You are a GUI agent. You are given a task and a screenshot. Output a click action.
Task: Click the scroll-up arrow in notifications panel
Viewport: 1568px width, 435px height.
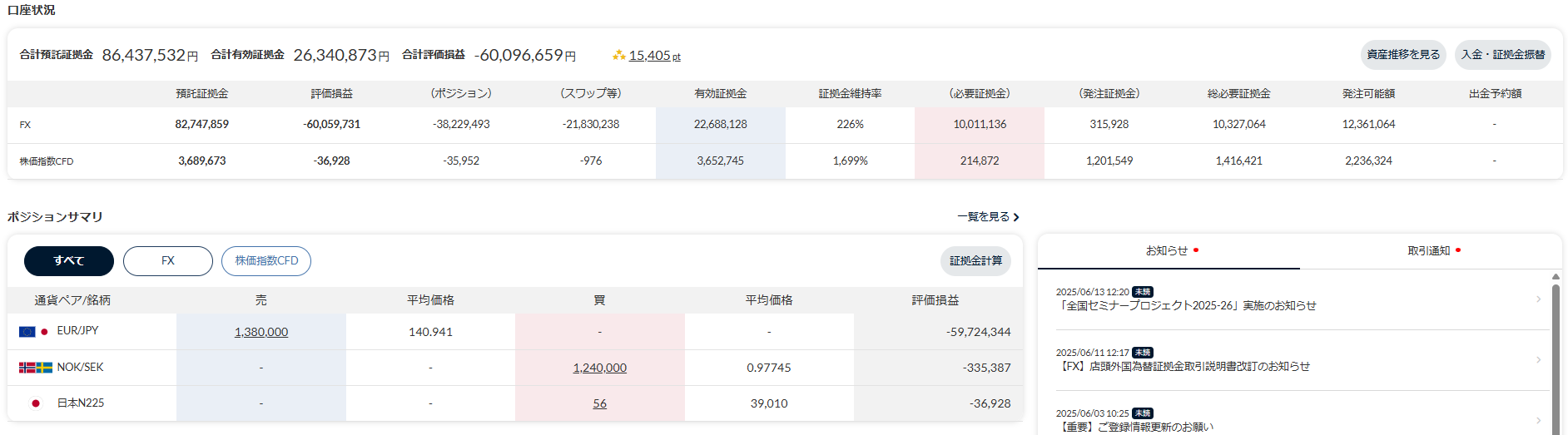pyautogui.click(x=1556, y=277)
